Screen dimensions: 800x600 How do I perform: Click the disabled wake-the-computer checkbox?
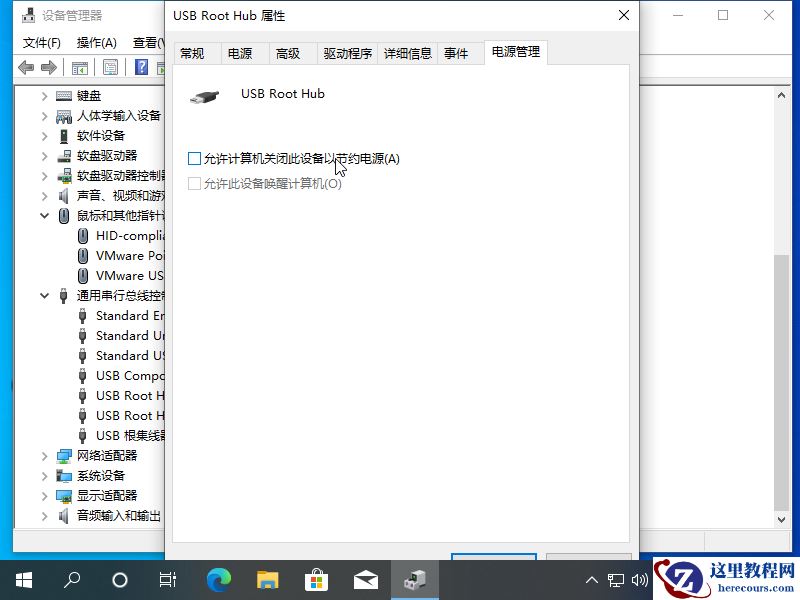point(193,184)
